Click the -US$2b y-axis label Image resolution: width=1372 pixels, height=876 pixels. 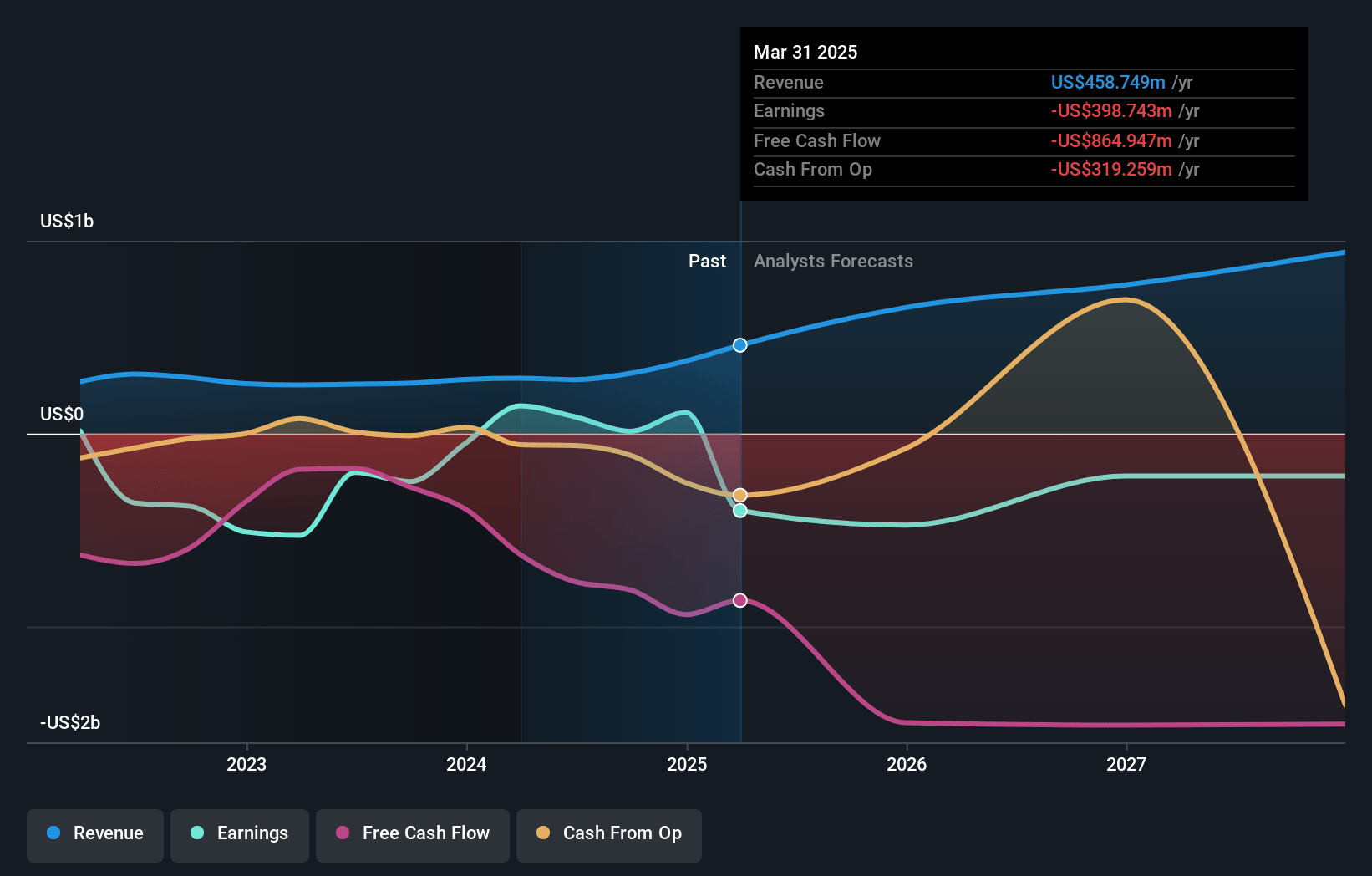tap(70, 723)
